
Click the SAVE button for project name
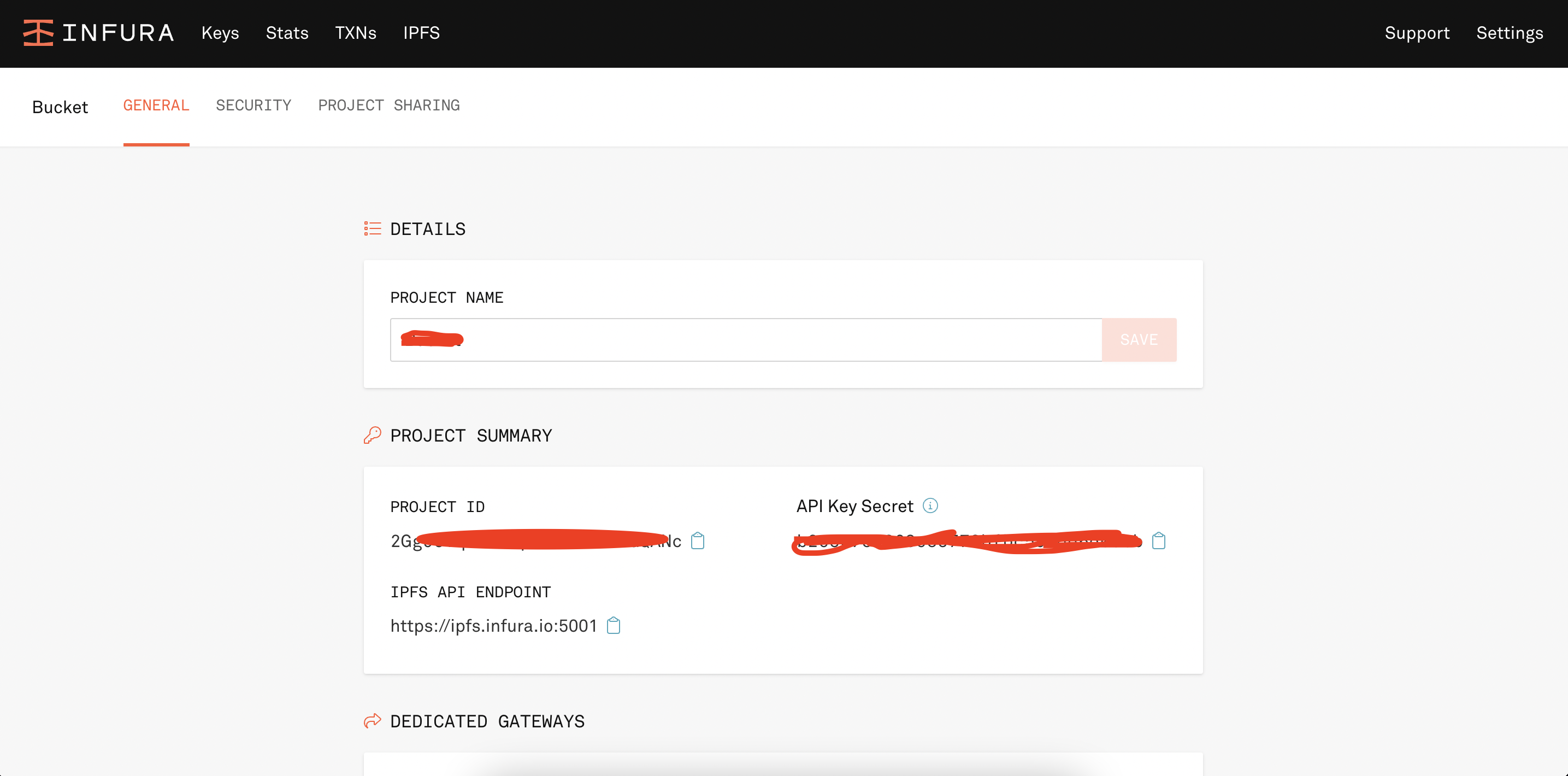pyautogui.click(x=1139, y=339)
